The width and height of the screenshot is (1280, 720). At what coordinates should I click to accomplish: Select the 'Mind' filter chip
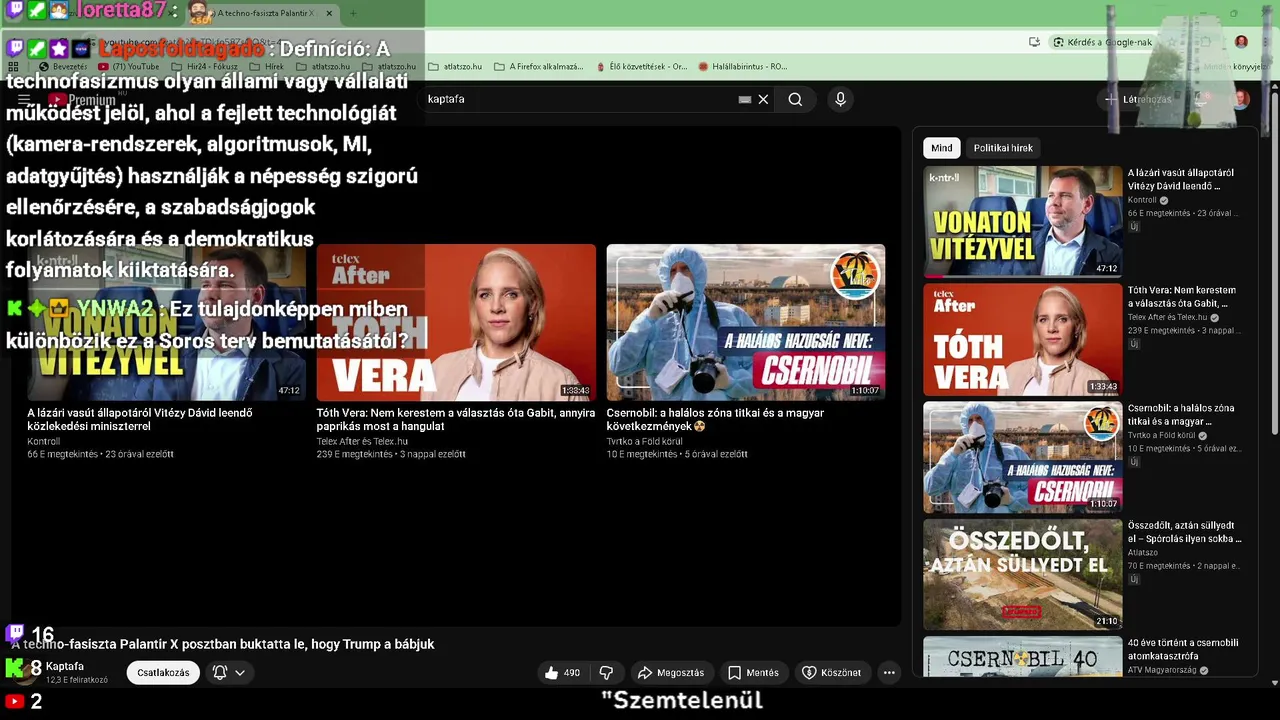(942, 148)
